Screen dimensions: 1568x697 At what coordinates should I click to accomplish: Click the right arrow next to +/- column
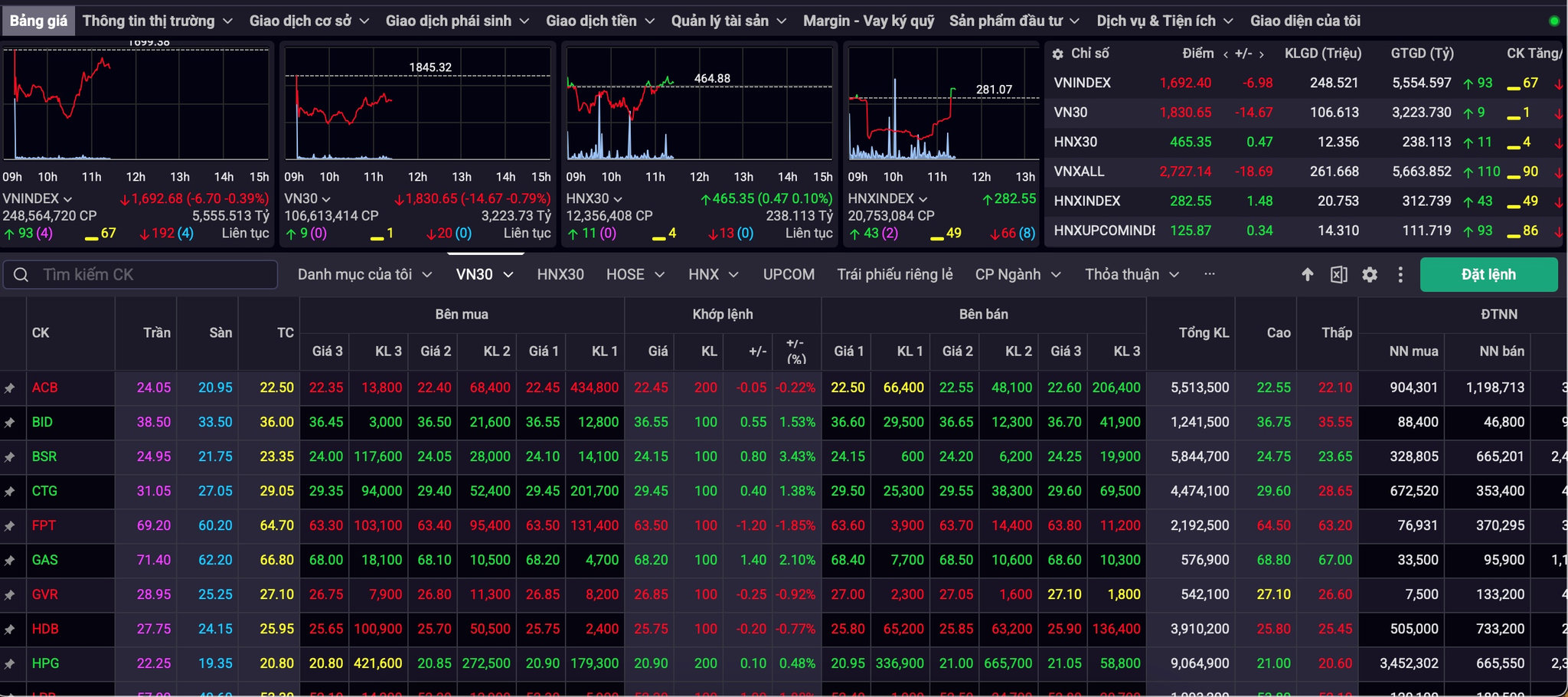tap(1261, 54)
